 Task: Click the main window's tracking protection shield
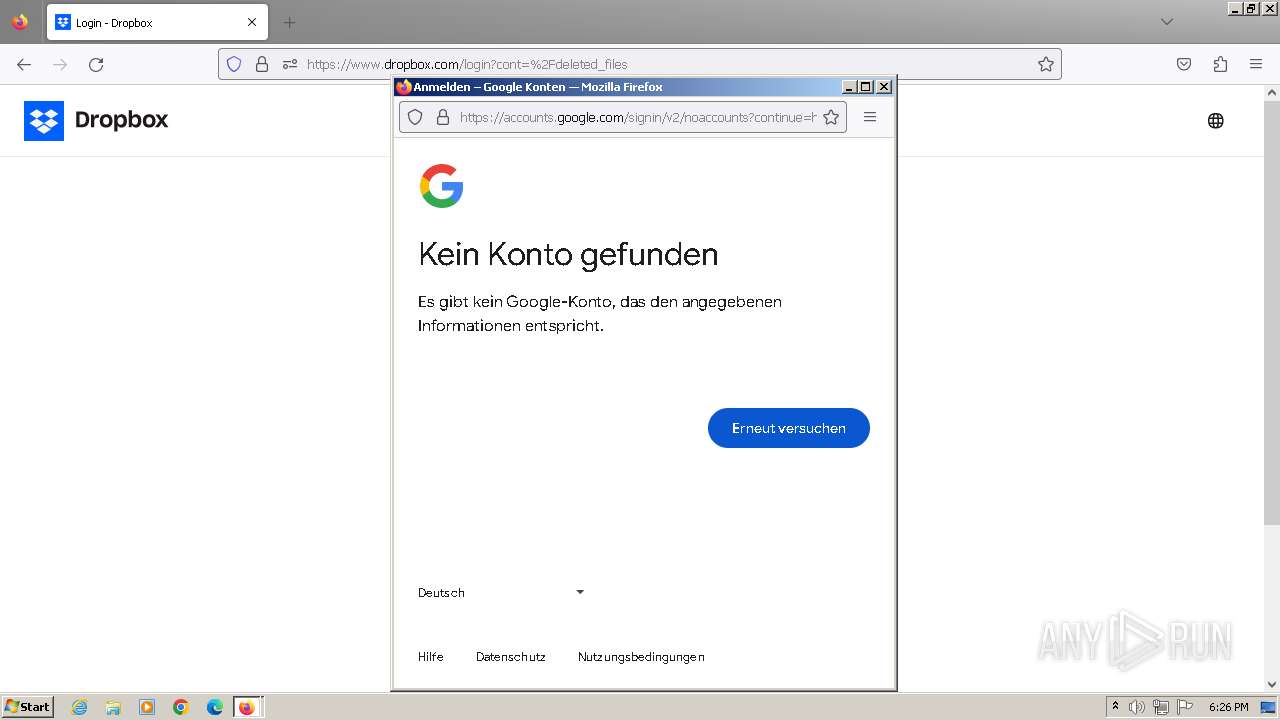[234, 64]
